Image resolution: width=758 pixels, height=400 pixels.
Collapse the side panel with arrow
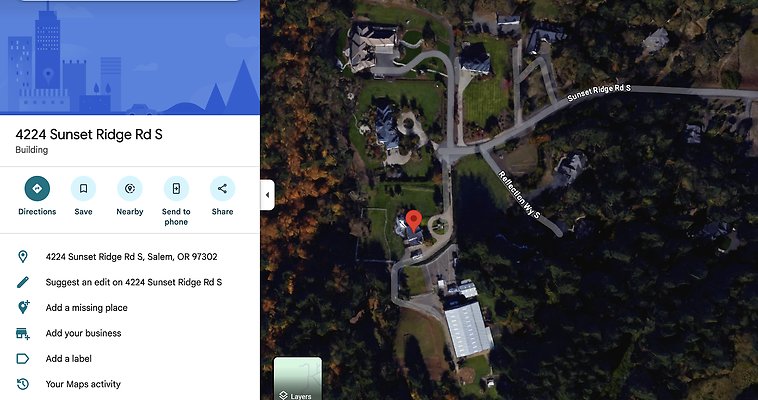coord(267,195)
